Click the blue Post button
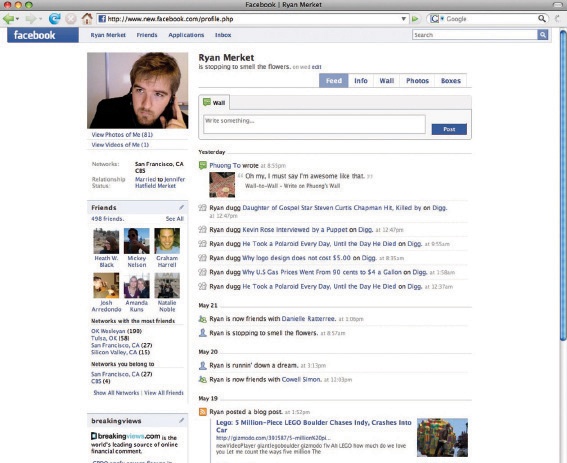This screenshot has height=463, width=567. coord(449,129)
